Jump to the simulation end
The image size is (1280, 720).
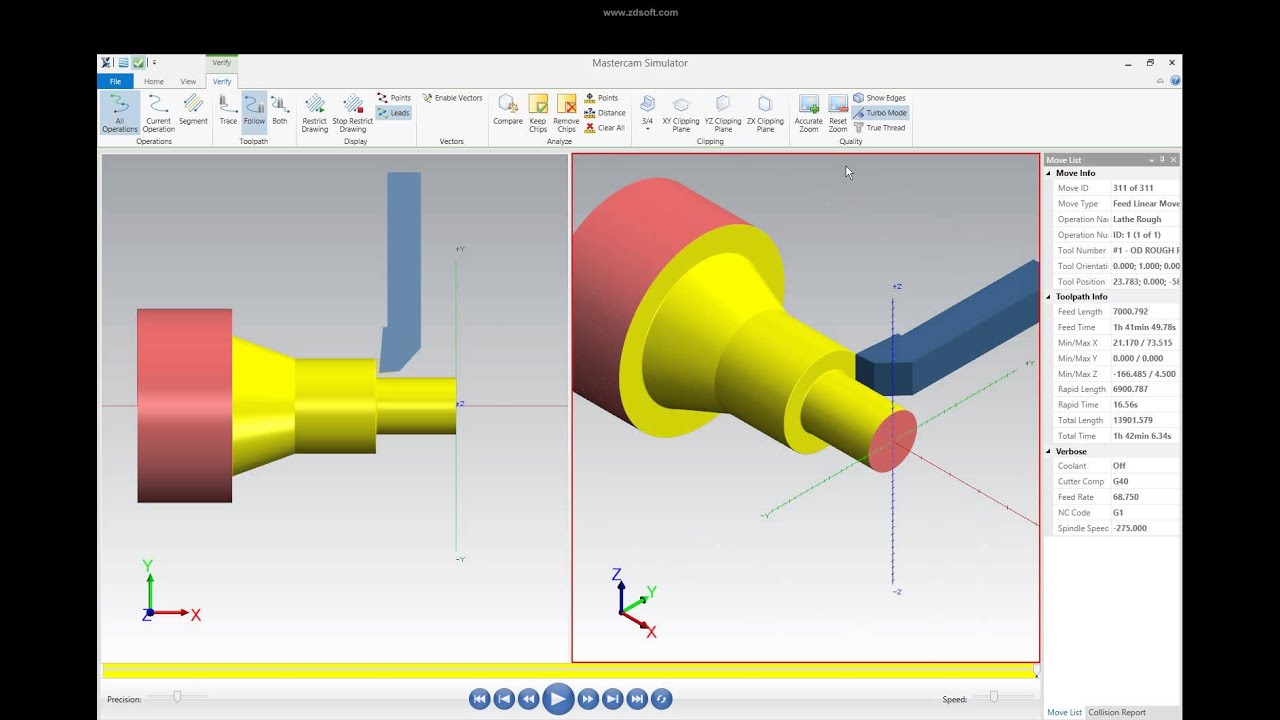pyautogui.click(x=637, y=699)
